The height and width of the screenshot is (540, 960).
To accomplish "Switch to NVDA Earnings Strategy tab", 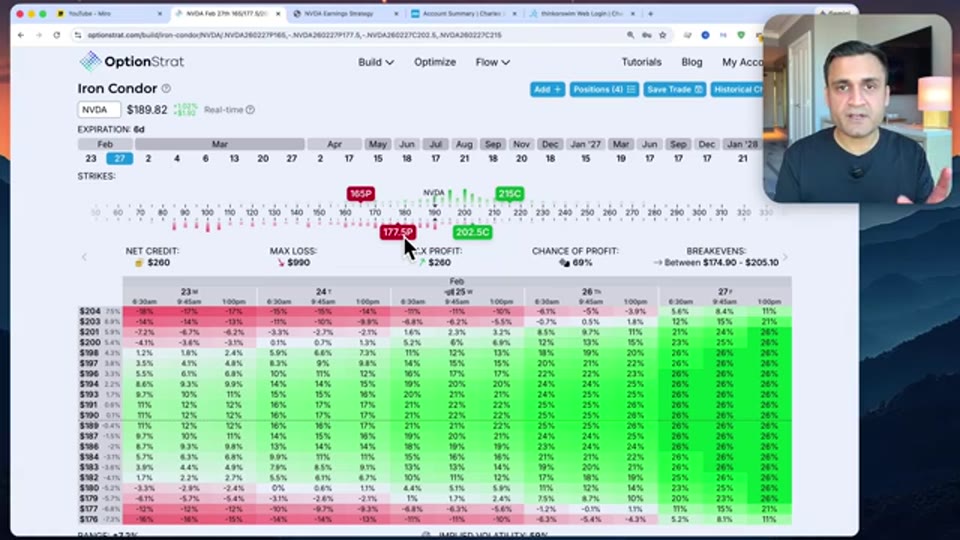I will click(343, 13).
